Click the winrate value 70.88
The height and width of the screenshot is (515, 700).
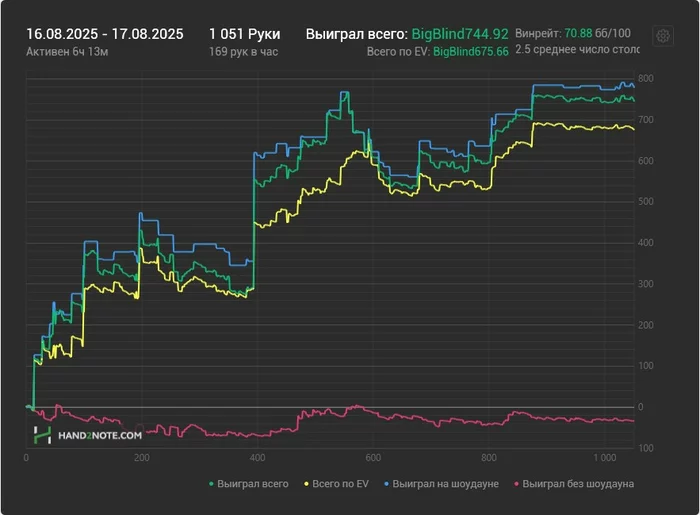578,33
